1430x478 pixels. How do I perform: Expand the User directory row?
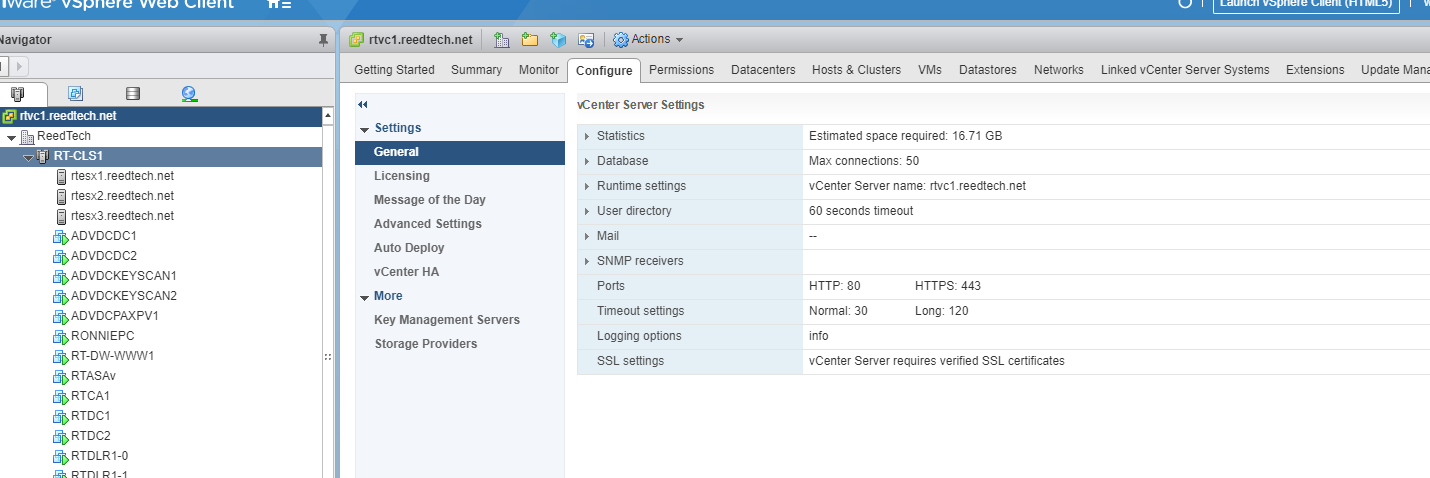coord(587,211)
